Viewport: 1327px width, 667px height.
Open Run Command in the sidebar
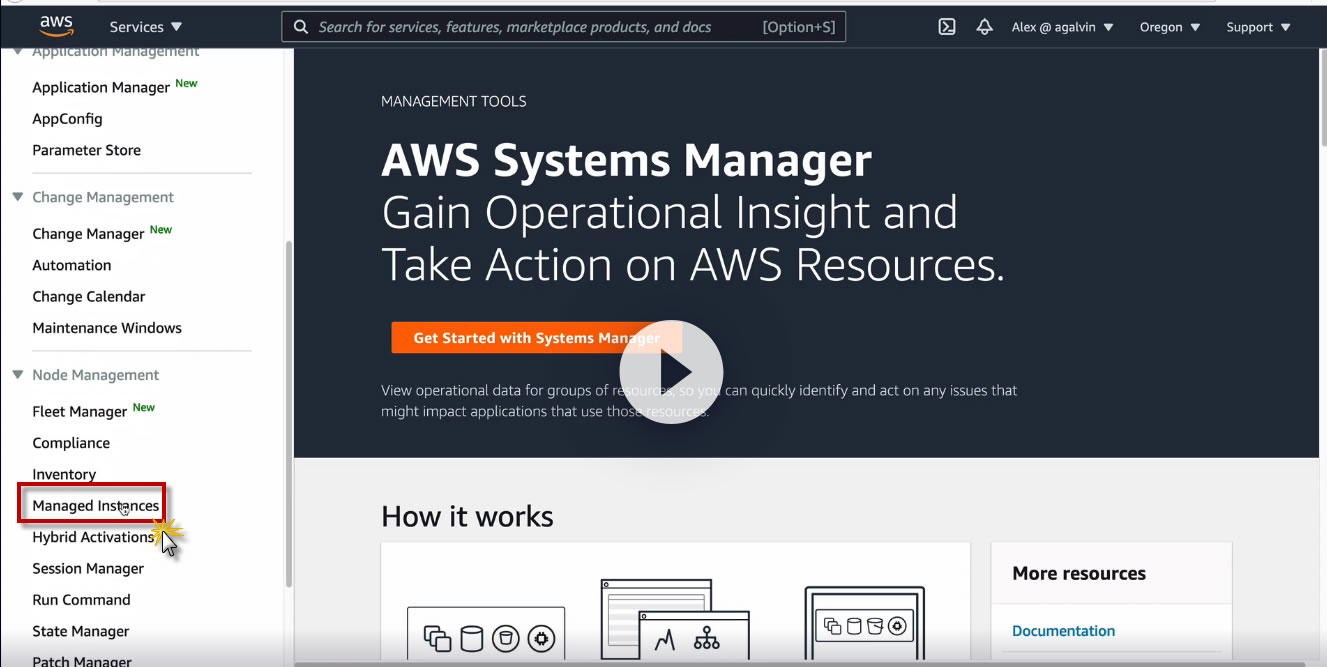tap(81, 600)
